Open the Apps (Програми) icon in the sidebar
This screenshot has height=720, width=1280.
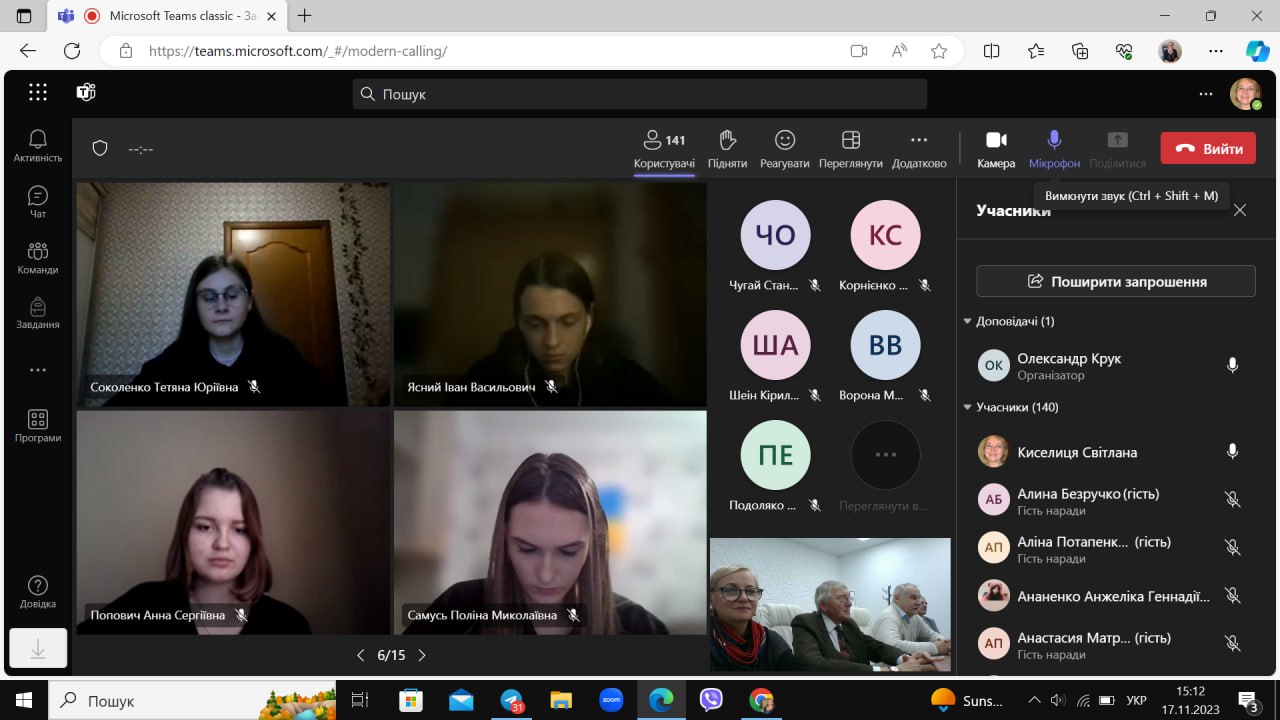click(x=38, y=426)
